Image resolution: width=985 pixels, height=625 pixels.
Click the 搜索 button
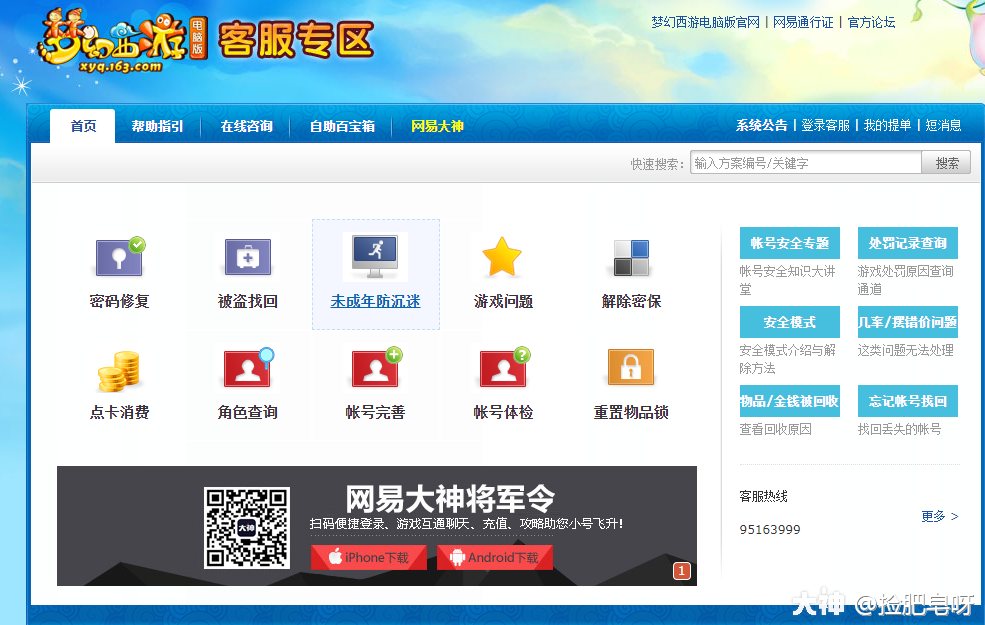coord(946,163)
